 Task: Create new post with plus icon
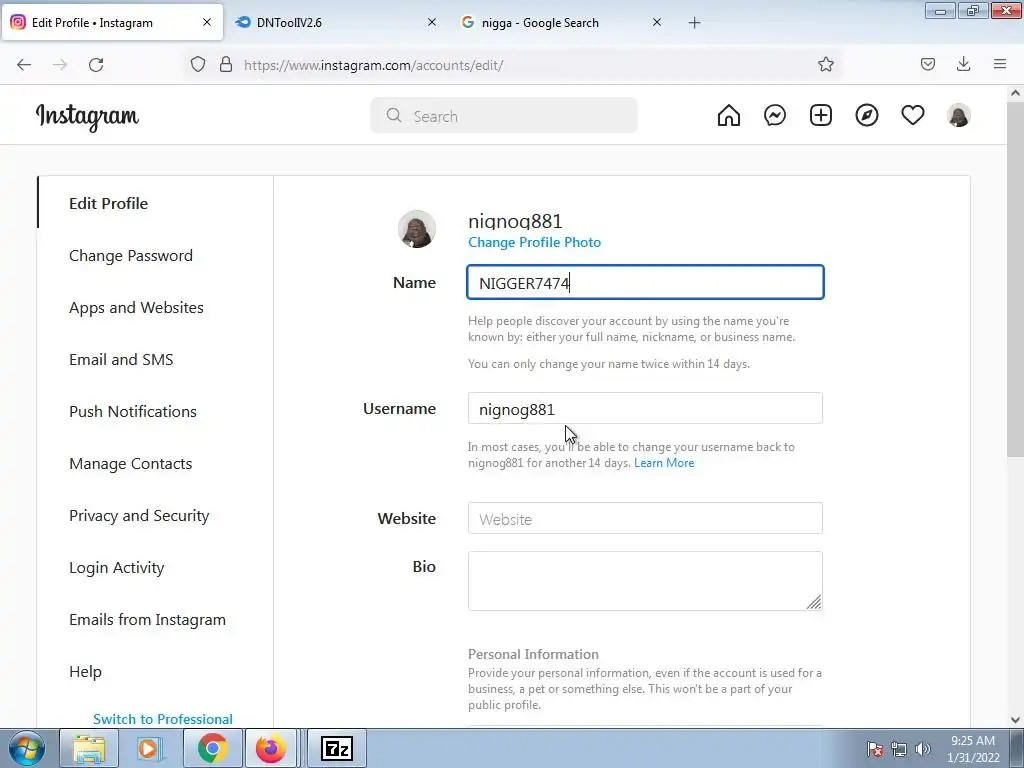pyautogui.click(x=821, y=116)
